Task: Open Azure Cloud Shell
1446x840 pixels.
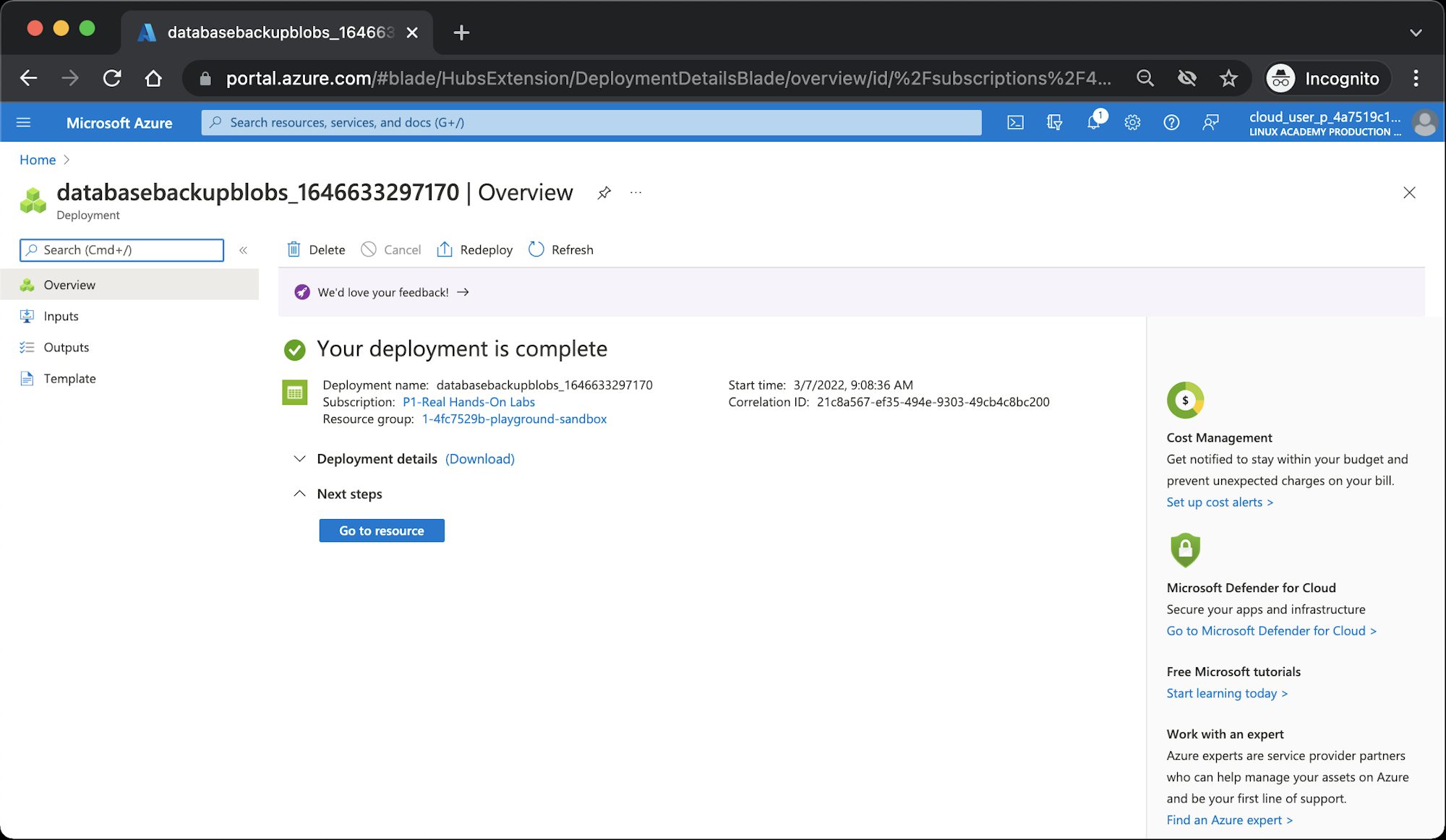Action: (x=1015, y=122)
